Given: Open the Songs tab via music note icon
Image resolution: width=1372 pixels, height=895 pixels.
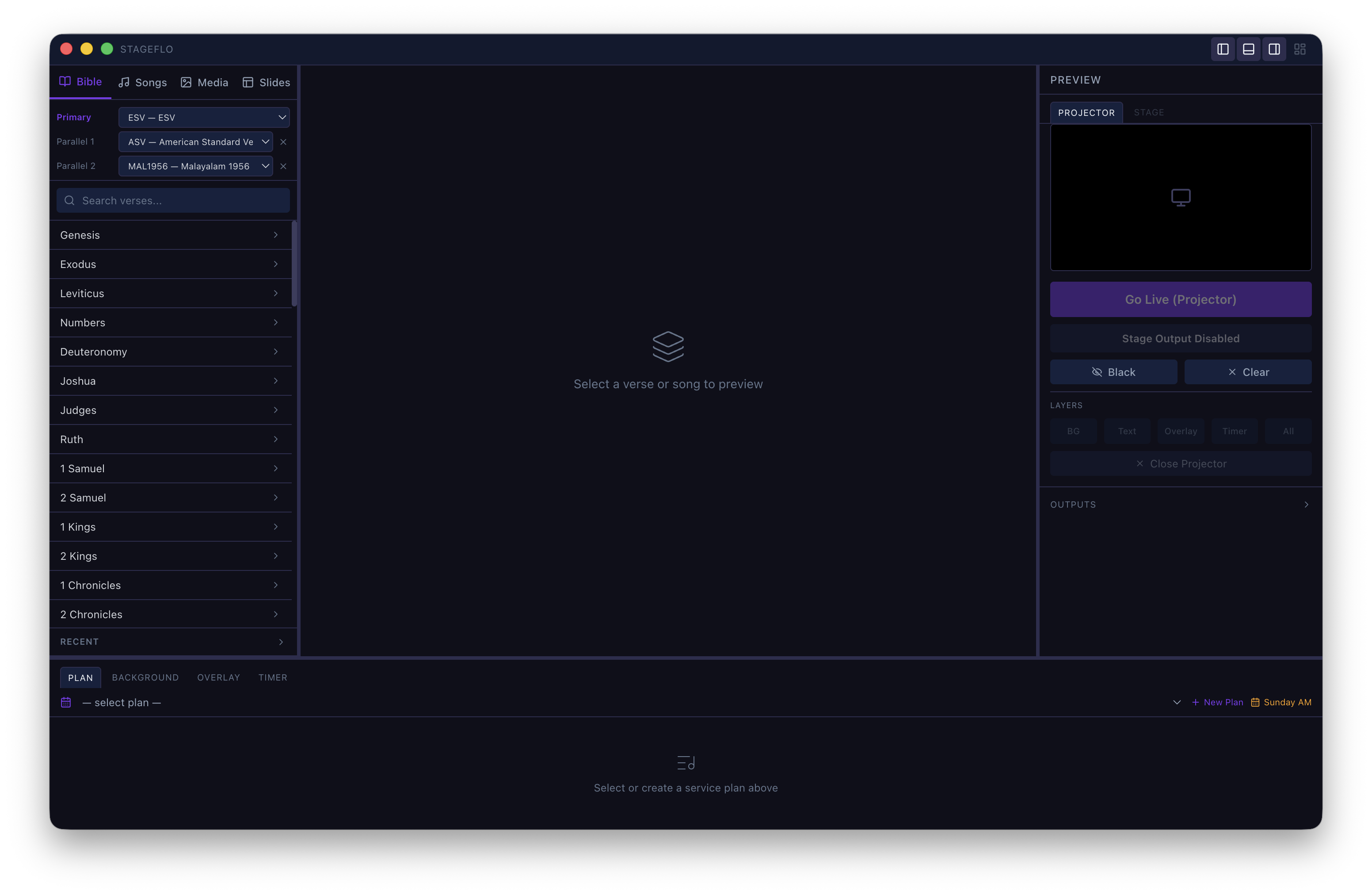Looking at the screenshot, I should coord(125,82).
